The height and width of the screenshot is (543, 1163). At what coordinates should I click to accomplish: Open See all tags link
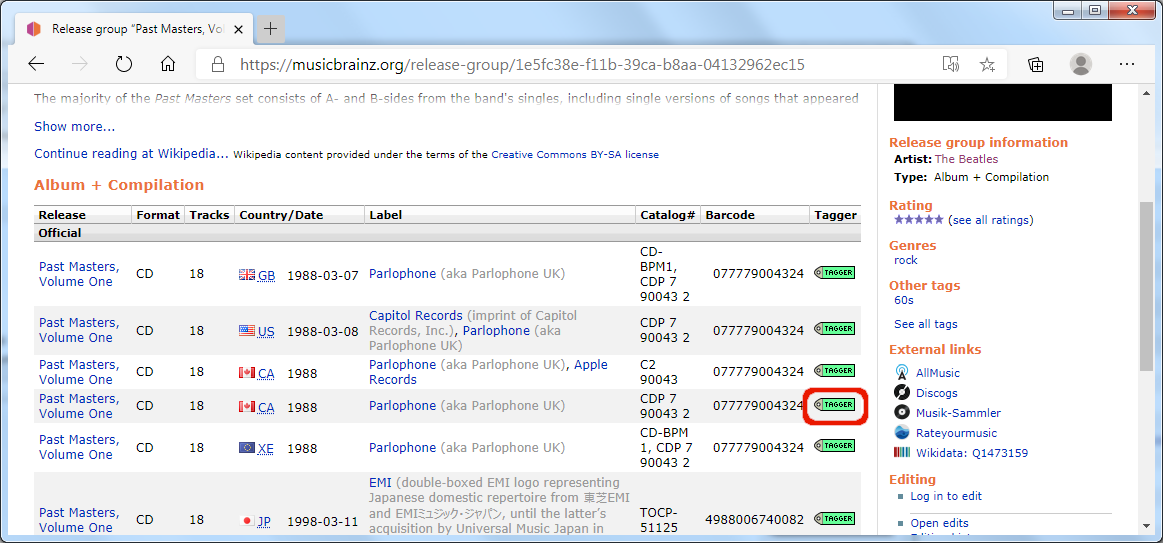(926, 323)
